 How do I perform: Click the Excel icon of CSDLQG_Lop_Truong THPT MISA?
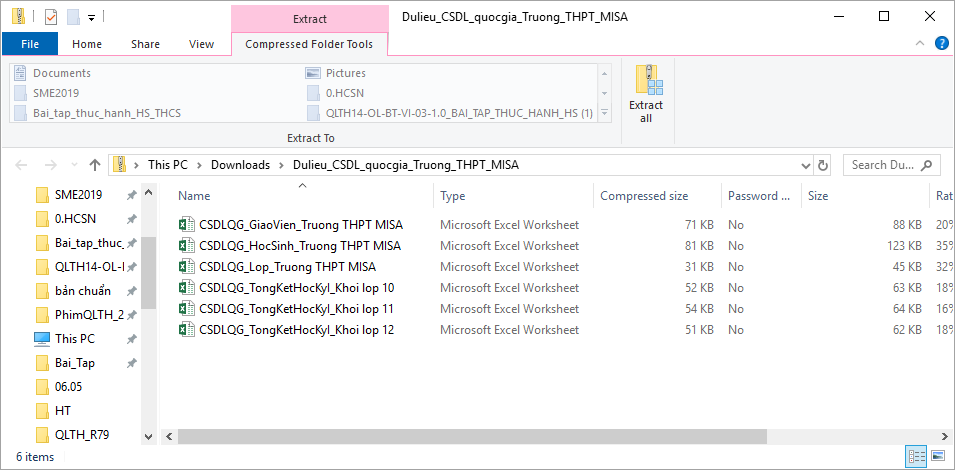[185, 267]
